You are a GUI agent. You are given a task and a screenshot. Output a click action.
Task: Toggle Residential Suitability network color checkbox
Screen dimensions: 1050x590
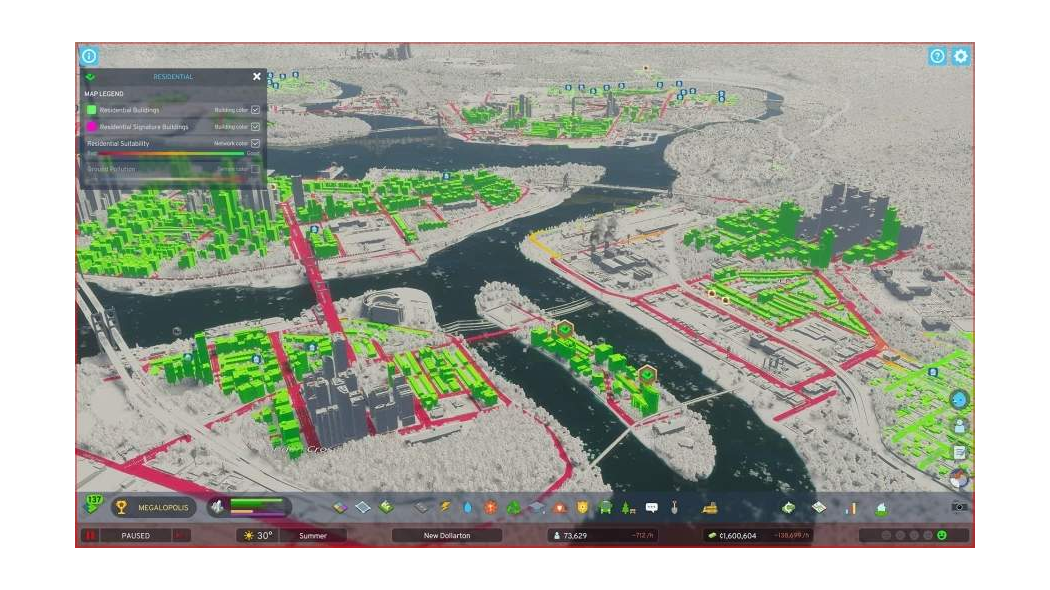(x=255, y=143)
